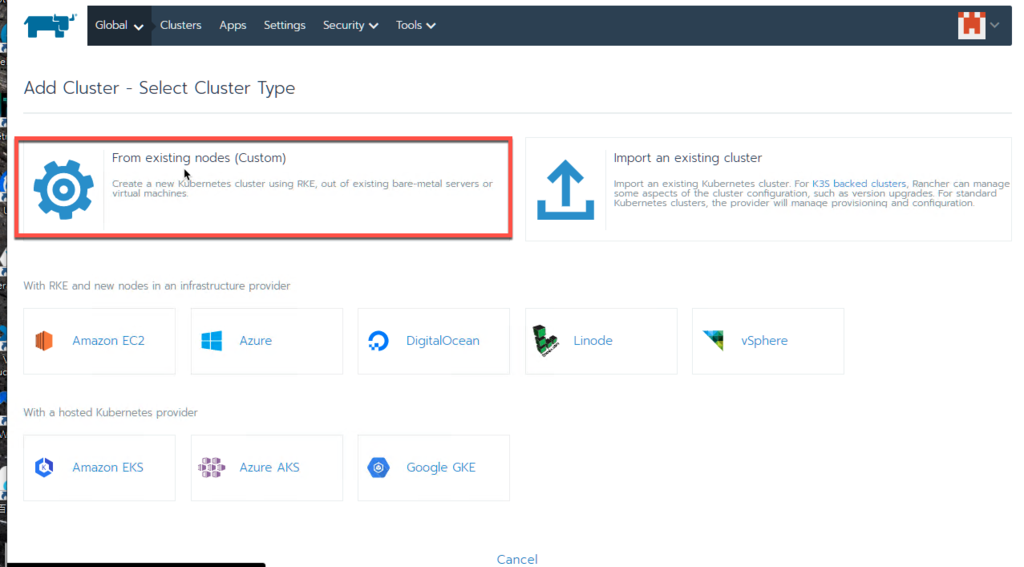Click the vSphere logo icon
This screenshot has width=1024, height=567.
coord(713,340)
